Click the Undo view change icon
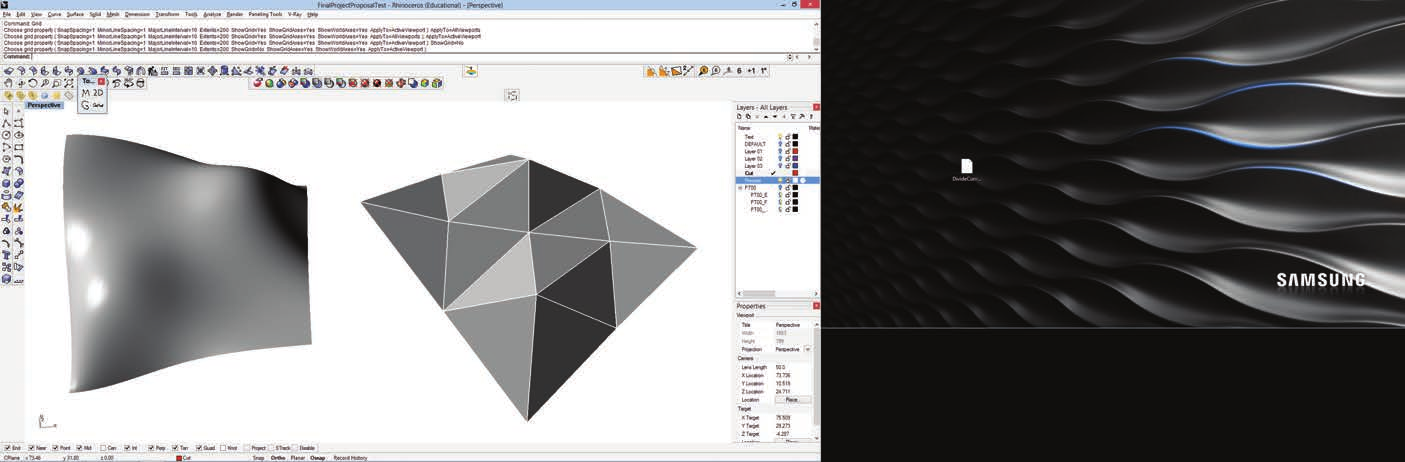This screenshot has height=462, width=1405. [116, 84]
